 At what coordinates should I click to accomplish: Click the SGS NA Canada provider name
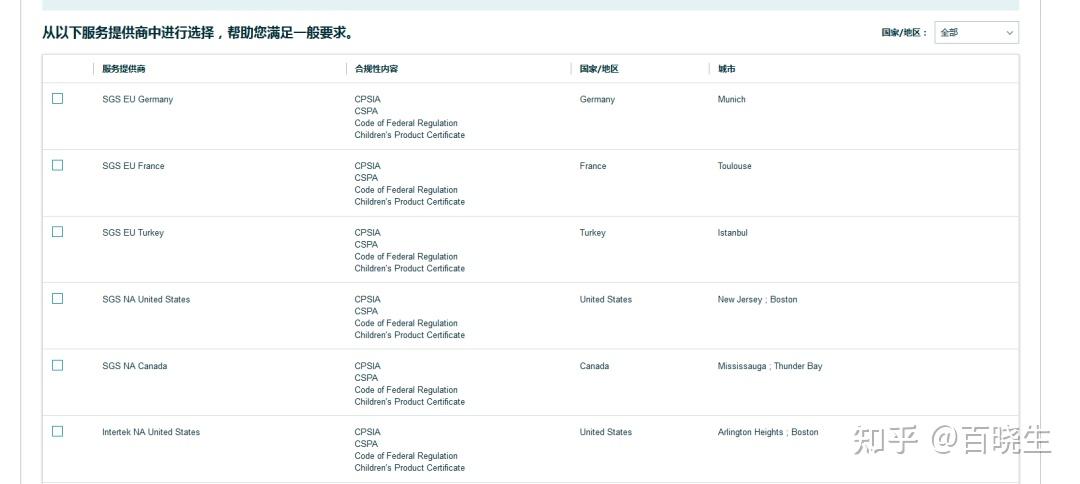134,366
